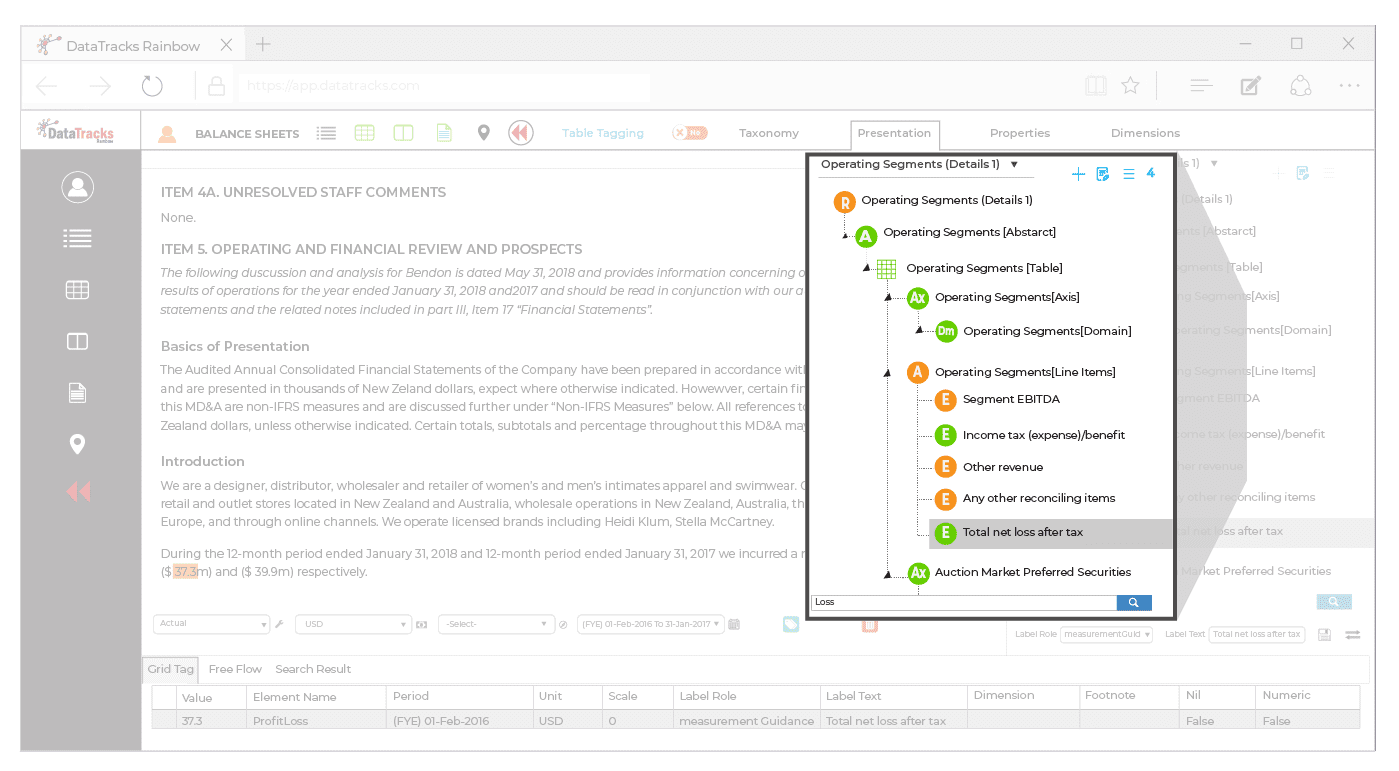Open the list view icon in toolbar
Viewport: 1399px width, 771px height.
pos(326,133)
